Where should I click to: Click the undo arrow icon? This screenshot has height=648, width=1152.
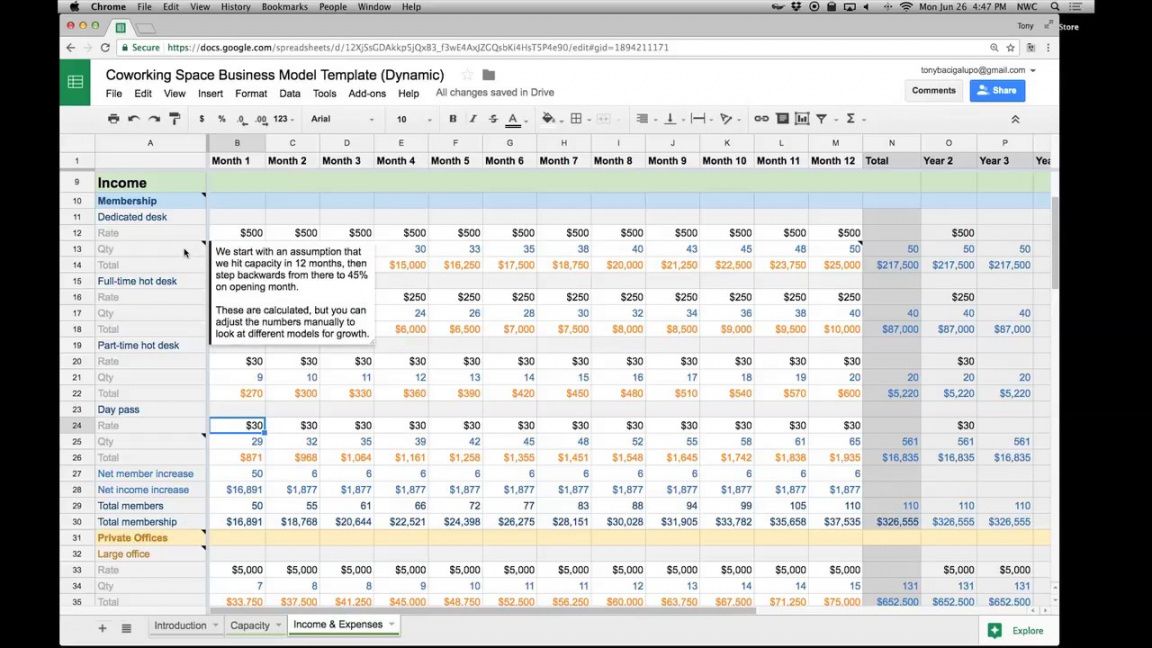[x=134, y=119]
